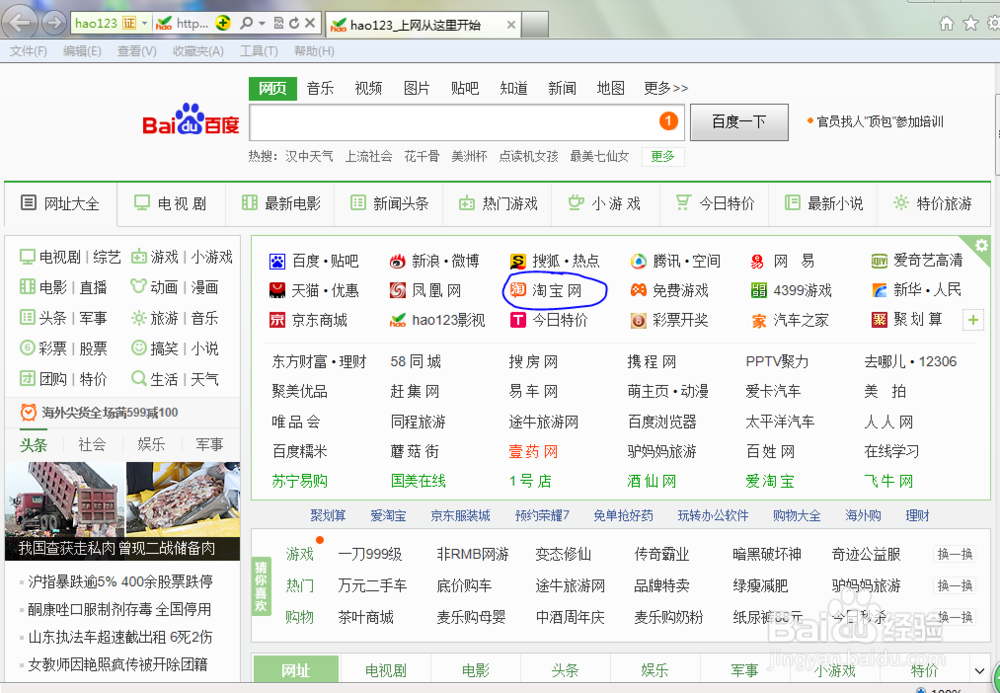Open the 查看(V) menu

[136, 51]
